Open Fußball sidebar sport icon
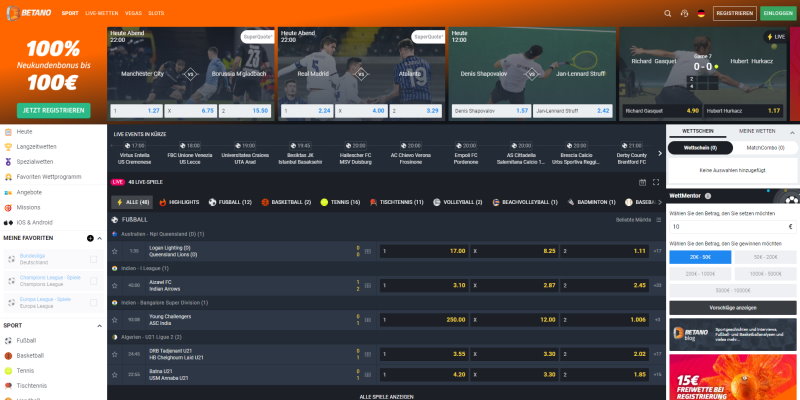800x400 pixels. point(8,341)
